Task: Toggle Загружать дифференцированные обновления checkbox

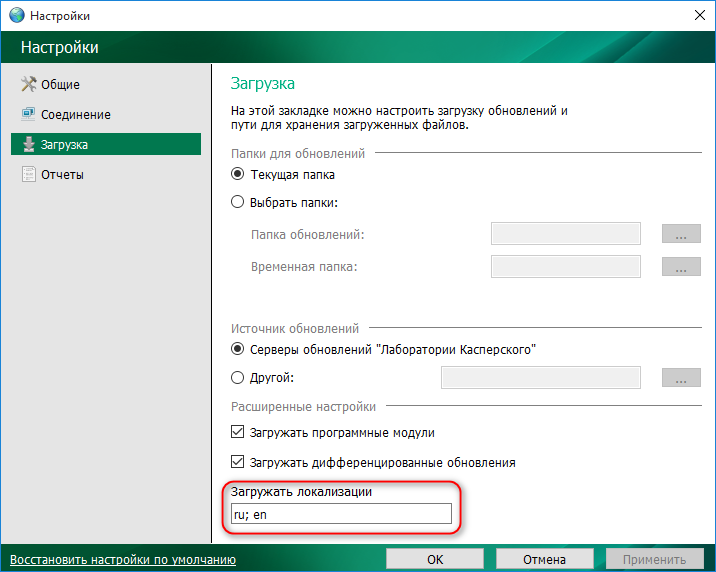Action: tap(237, 462)
